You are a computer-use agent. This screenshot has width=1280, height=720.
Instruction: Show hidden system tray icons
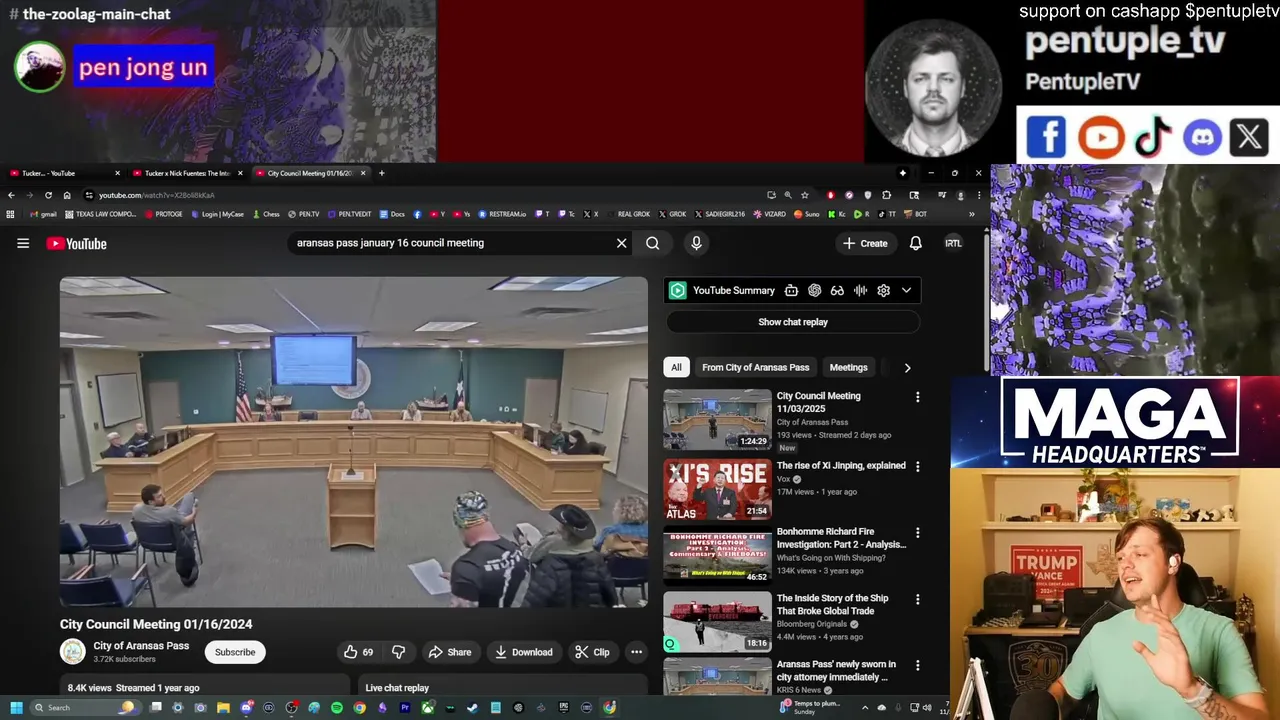point(863,707)
